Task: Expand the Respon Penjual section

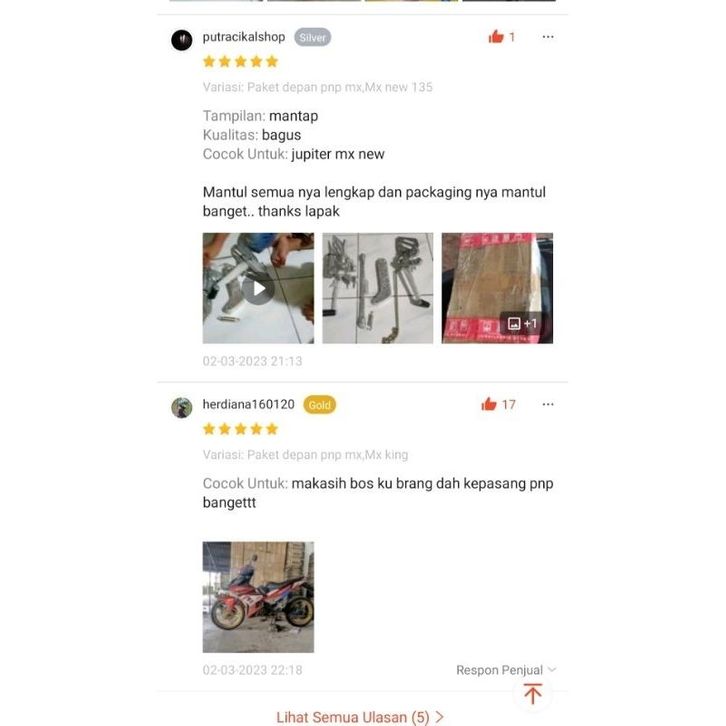Action: [506, 670]
